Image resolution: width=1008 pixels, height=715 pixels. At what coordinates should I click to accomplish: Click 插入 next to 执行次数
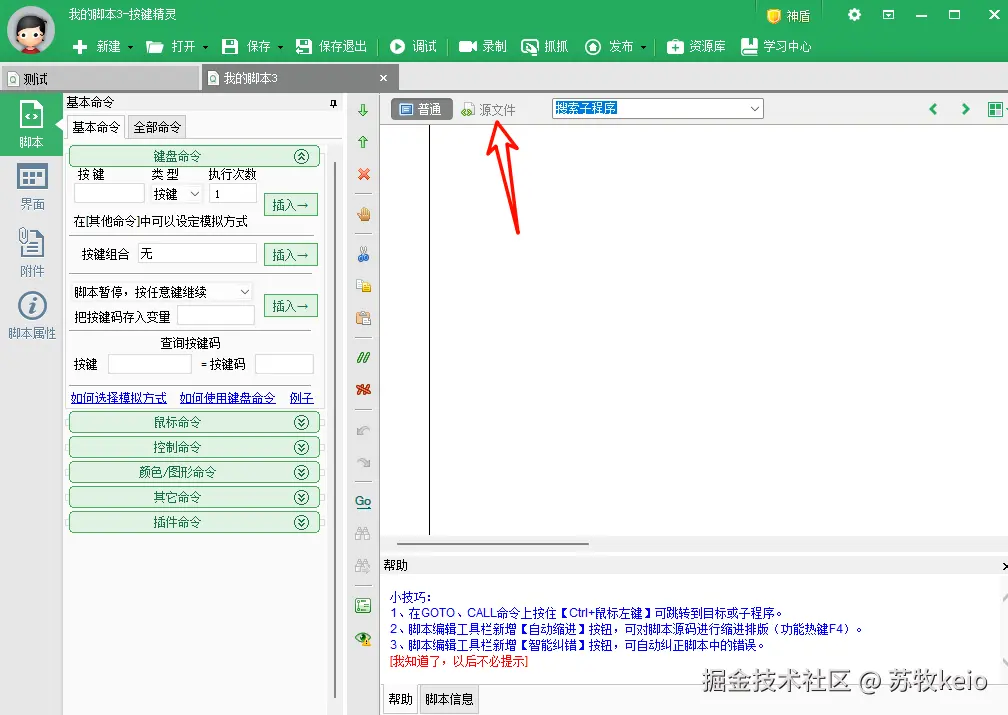pyautogui.click(x=291, y=205)
